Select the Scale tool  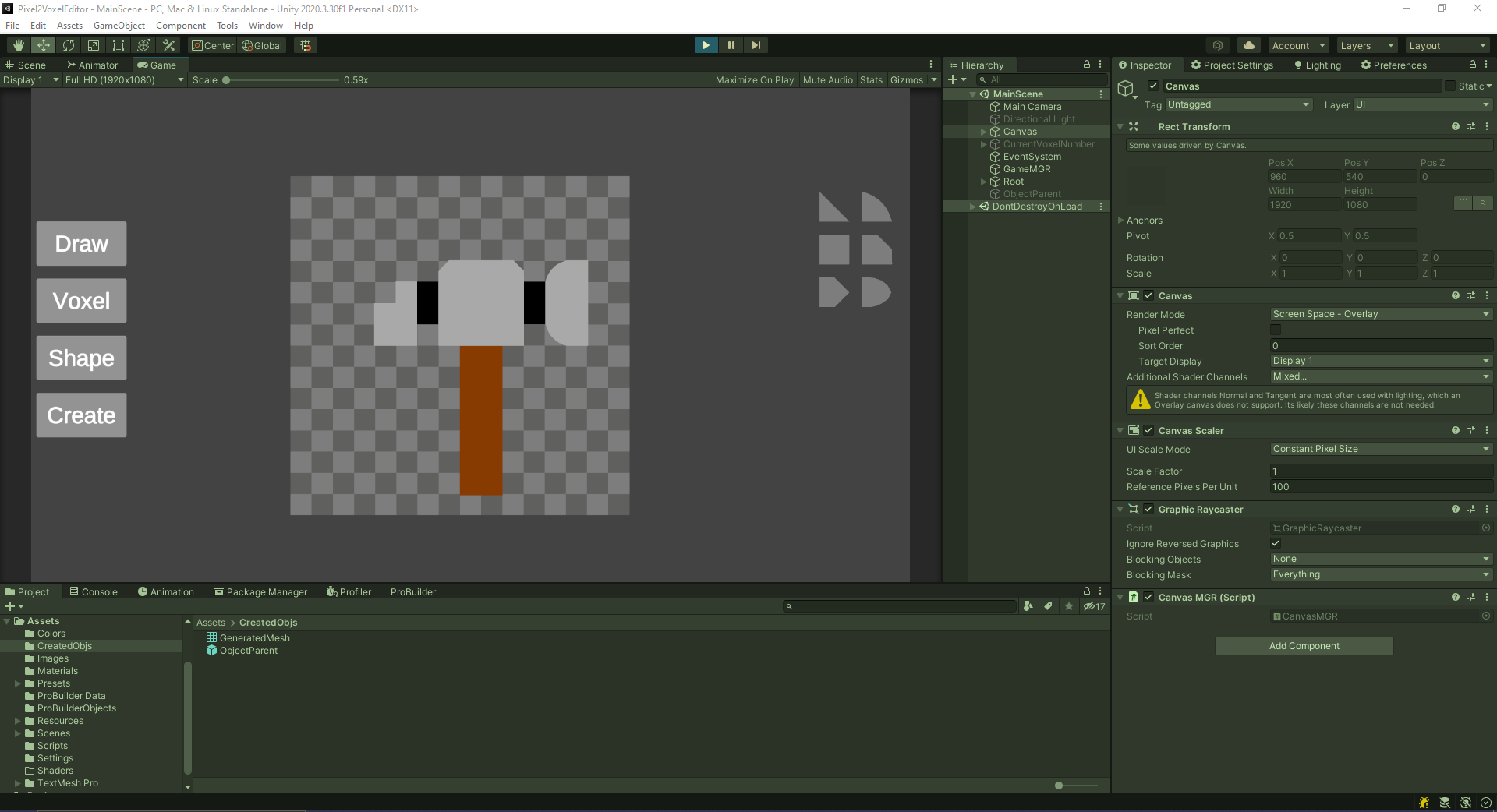pos(94,45)
